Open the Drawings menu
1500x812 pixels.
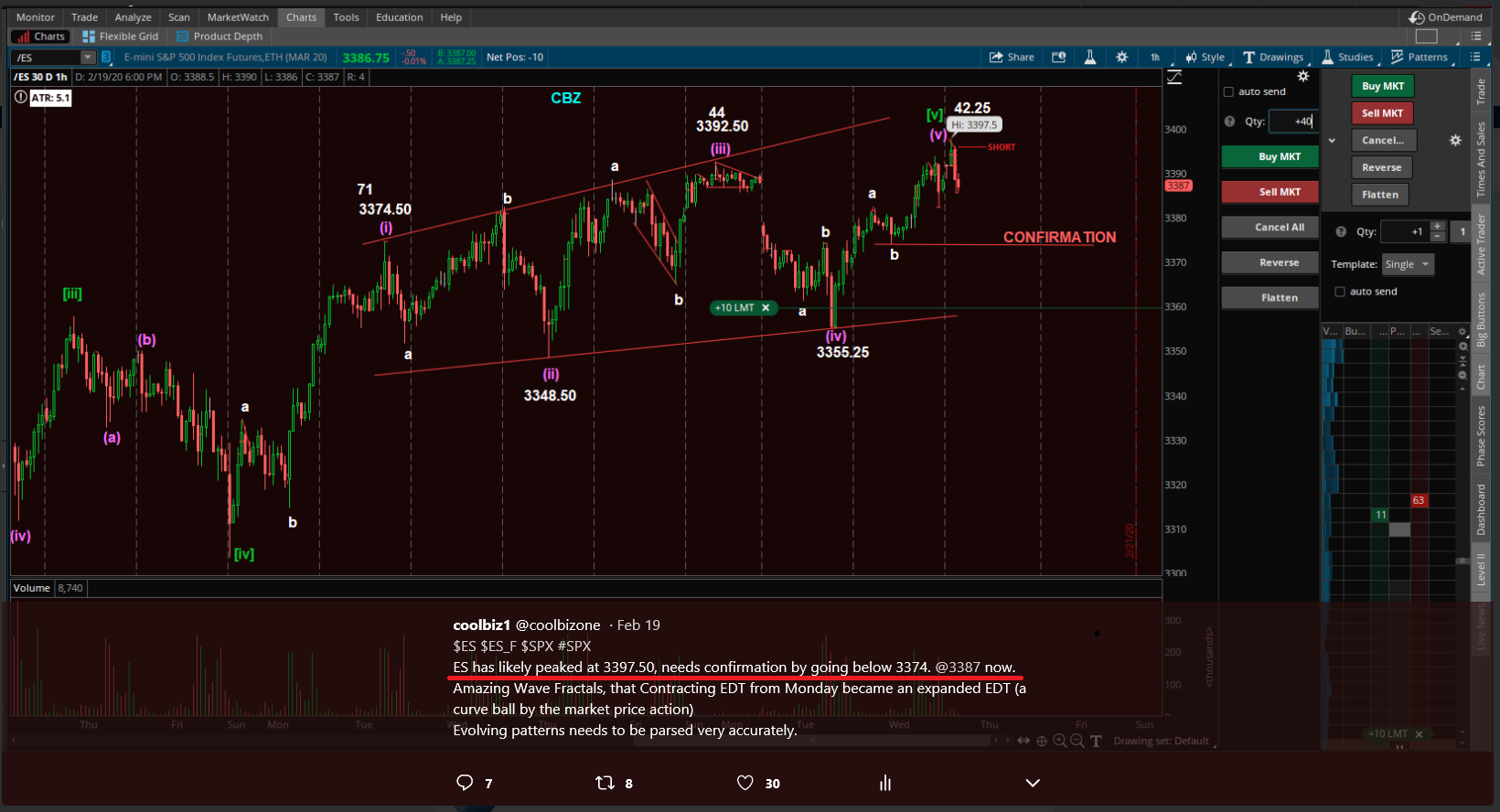coord(1273,57)
